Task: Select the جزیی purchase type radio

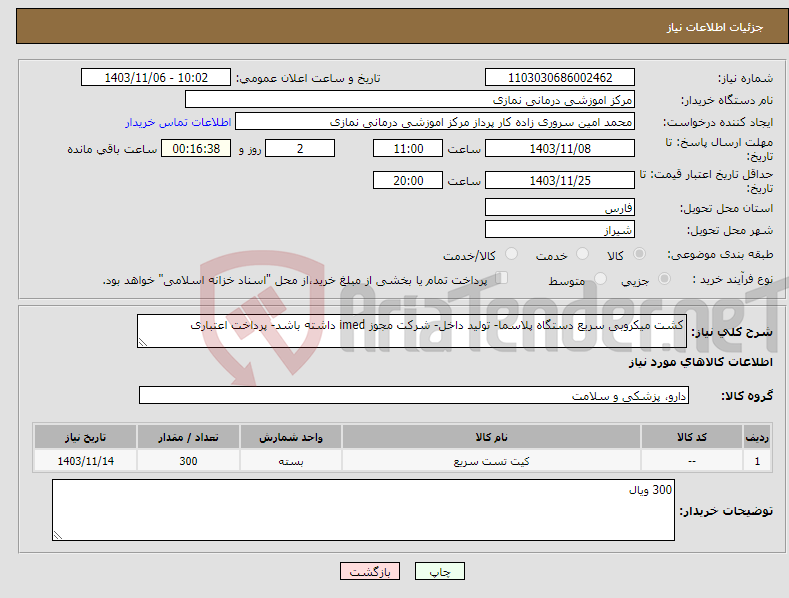Action: pyautogui.click(x=664, y=279)
